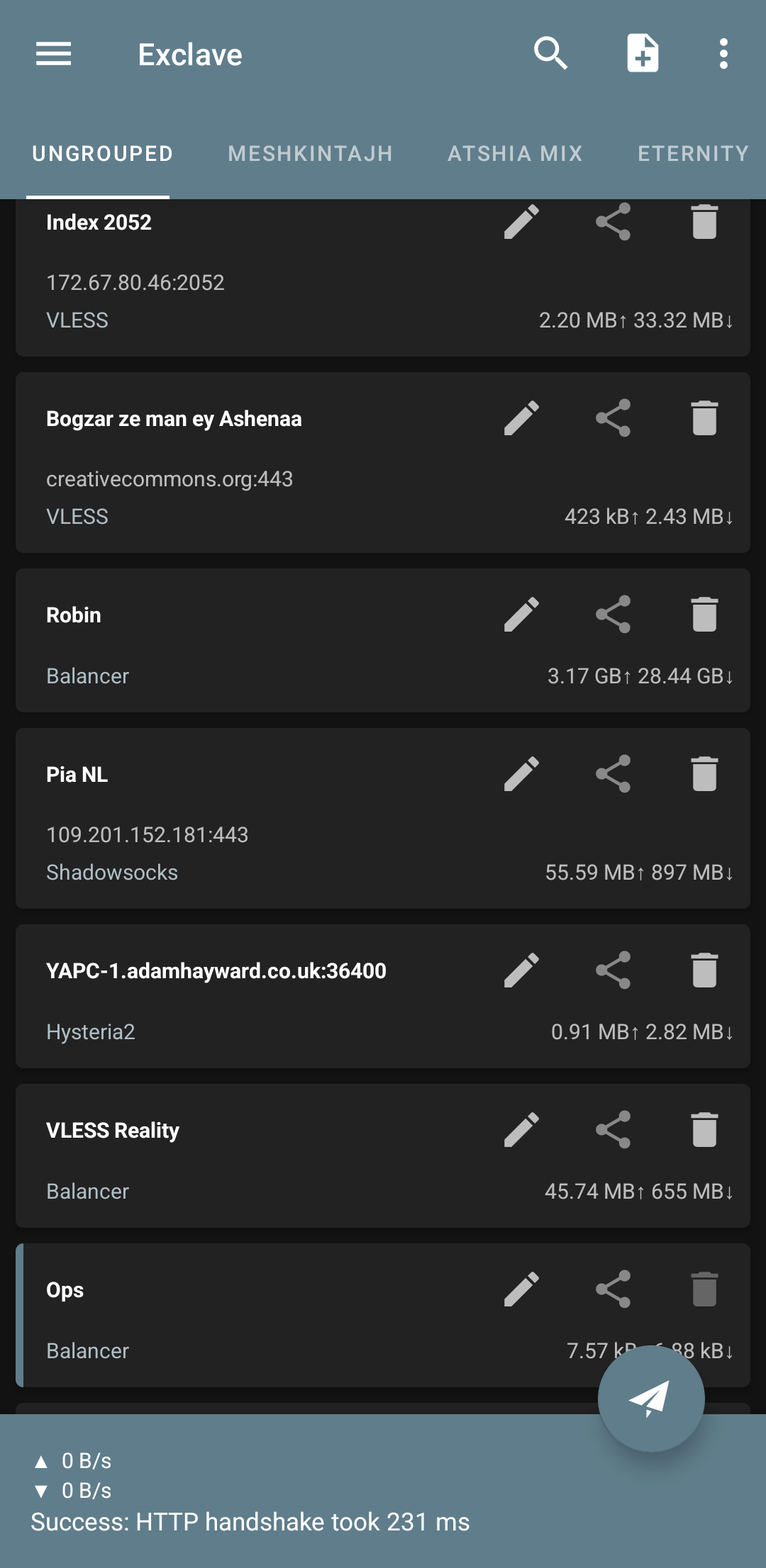Delete the VLESS Reality profile
766x1568 pixels.
[x=704, y=1130]
